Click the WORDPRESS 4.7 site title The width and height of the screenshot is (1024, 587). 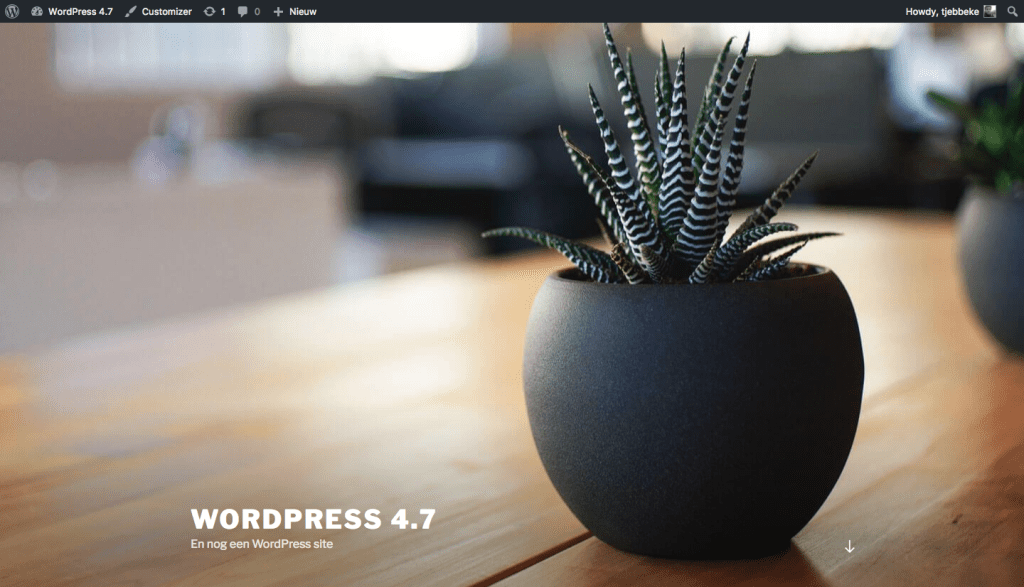point(313,519)
